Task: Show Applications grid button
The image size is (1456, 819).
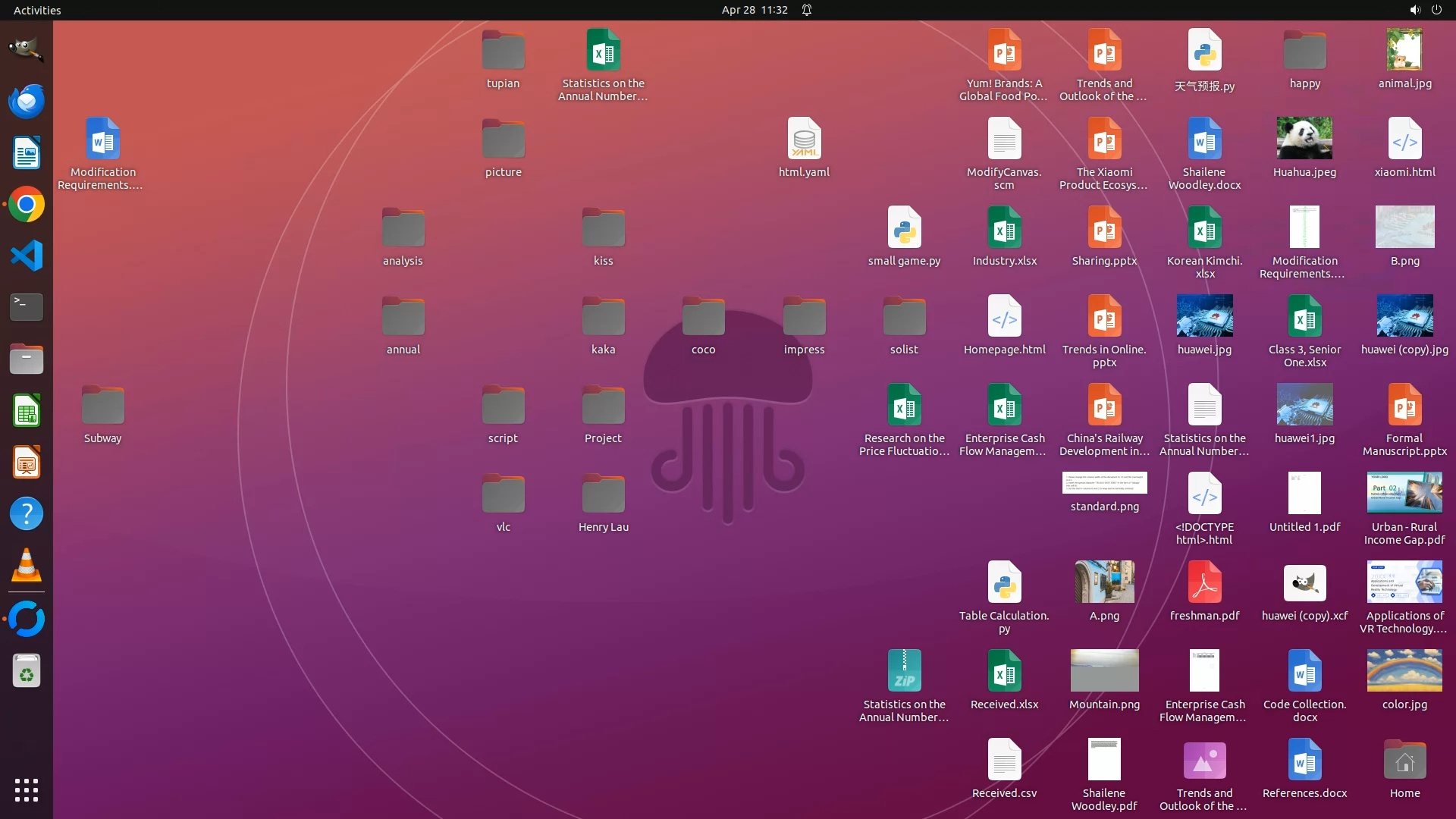Action: [x=26, y=790]
